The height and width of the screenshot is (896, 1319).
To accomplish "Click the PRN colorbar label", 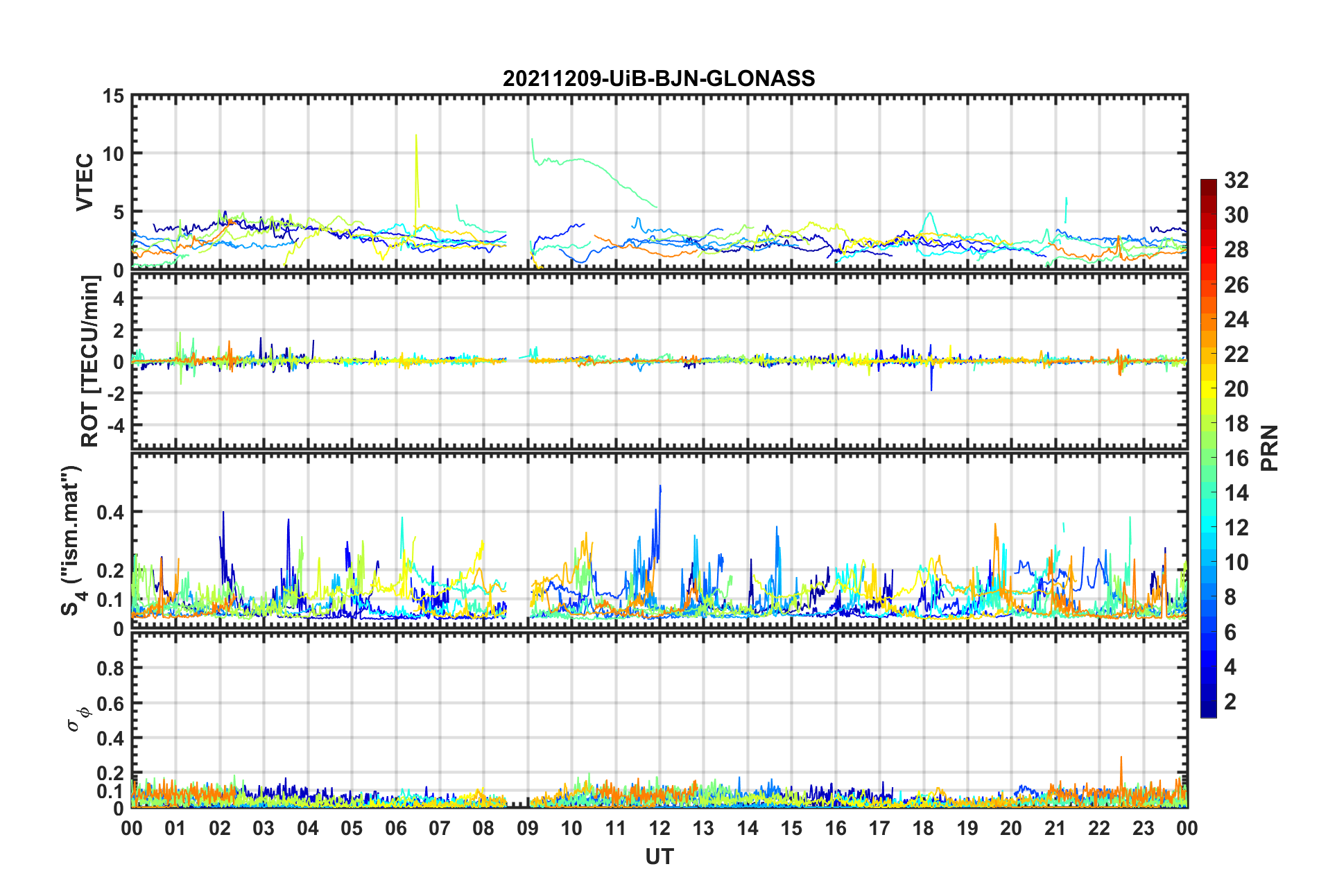I will 1269,448.
